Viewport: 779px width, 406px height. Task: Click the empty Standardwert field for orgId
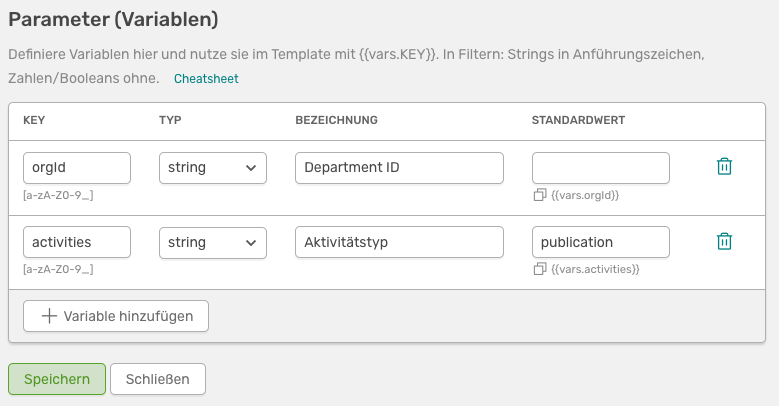pyautogui.click(x=600, y=168)
